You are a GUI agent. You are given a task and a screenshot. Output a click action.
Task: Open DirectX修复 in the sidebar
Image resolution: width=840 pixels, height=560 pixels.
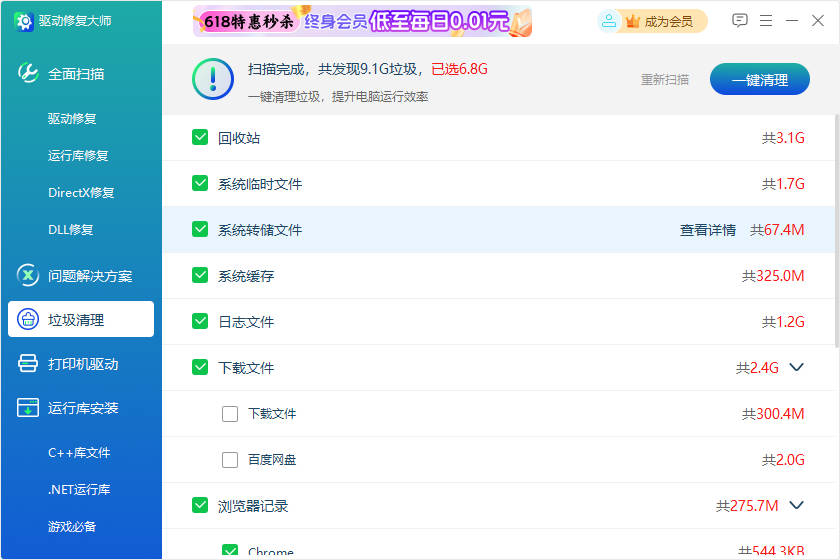pyautogui.click(x=81, y=192)
